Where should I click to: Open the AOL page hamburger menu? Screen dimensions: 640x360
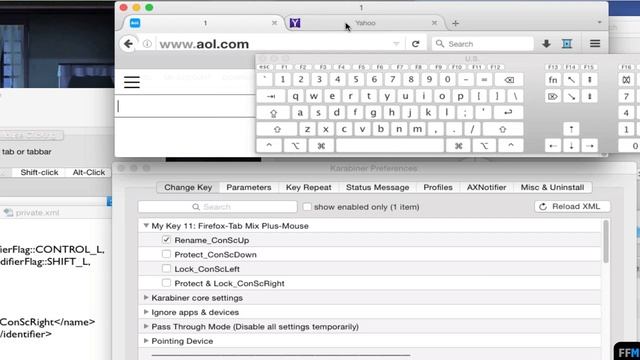132,82
